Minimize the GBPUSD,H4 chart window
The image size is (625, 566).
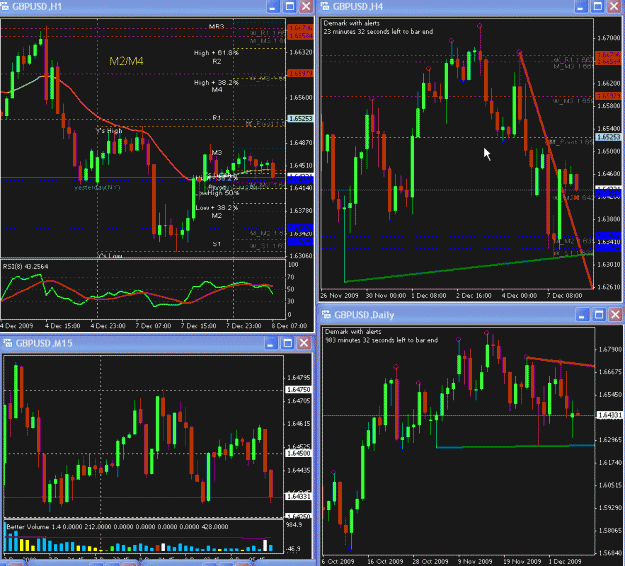pos(581,6)
